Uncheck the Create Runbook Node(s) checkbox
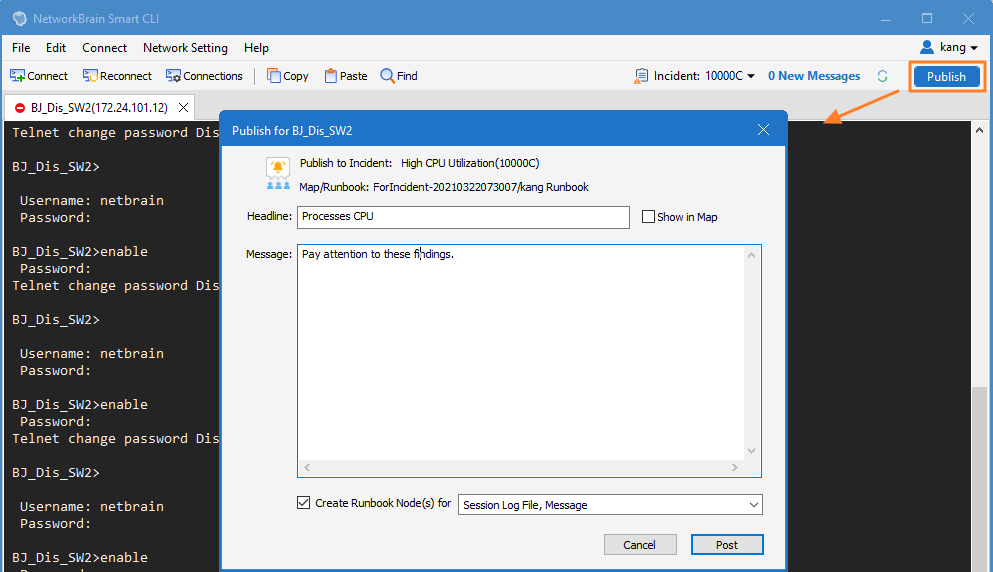This screenshot has height=572, width=993. tap(304, 503)
